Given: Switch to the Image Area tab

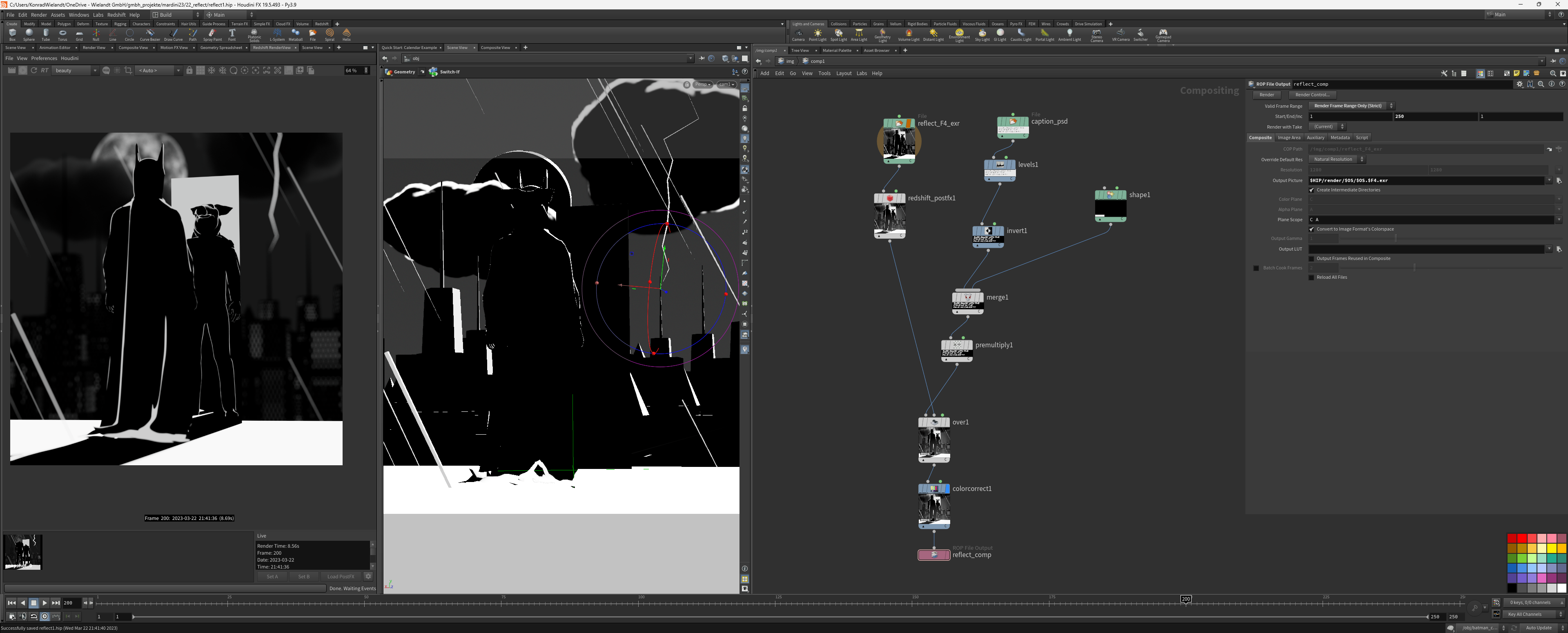Looking at the screenshot, I should click(1289, 138).
